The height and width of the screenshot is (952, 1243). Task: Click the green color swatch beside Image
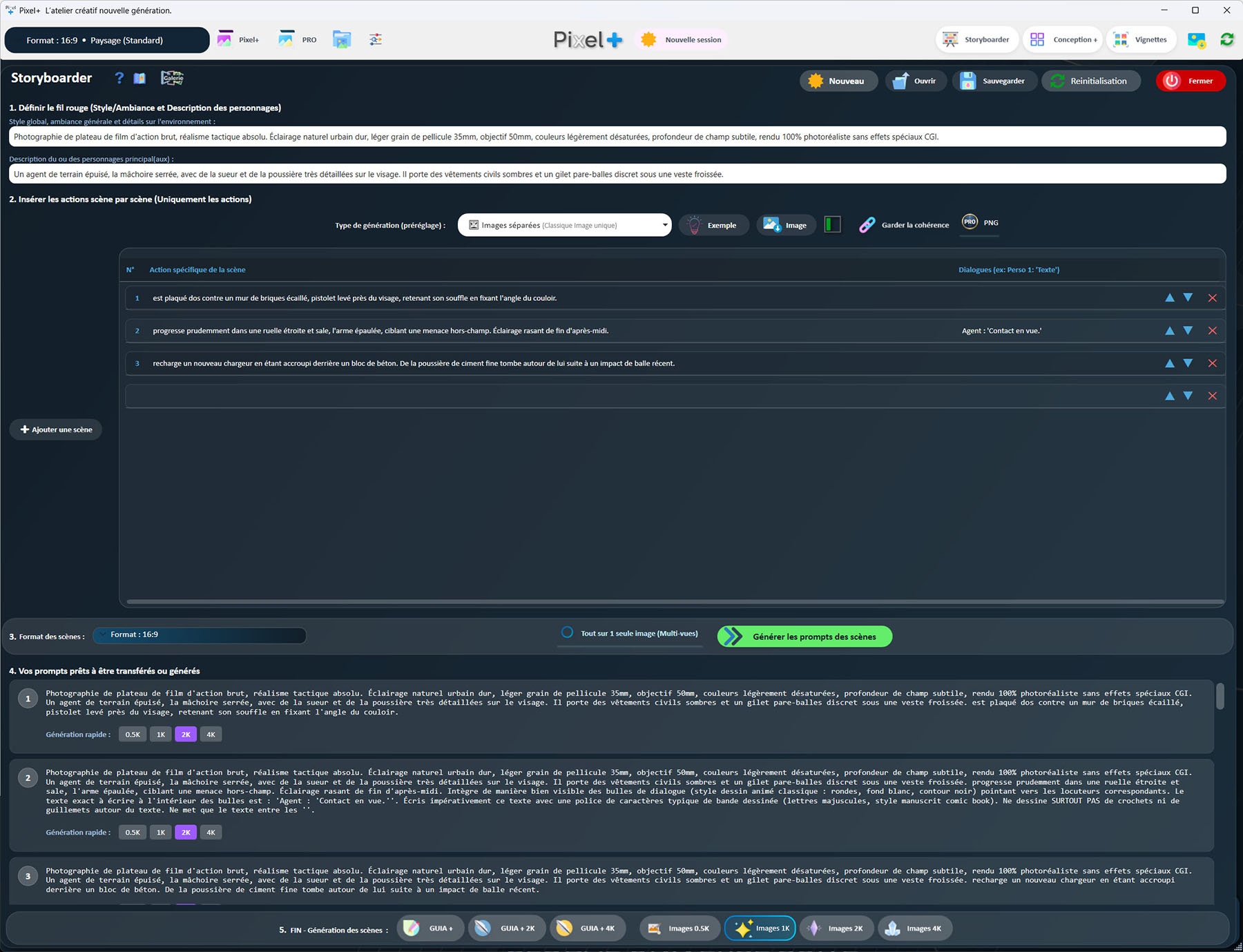pos(833,225)
